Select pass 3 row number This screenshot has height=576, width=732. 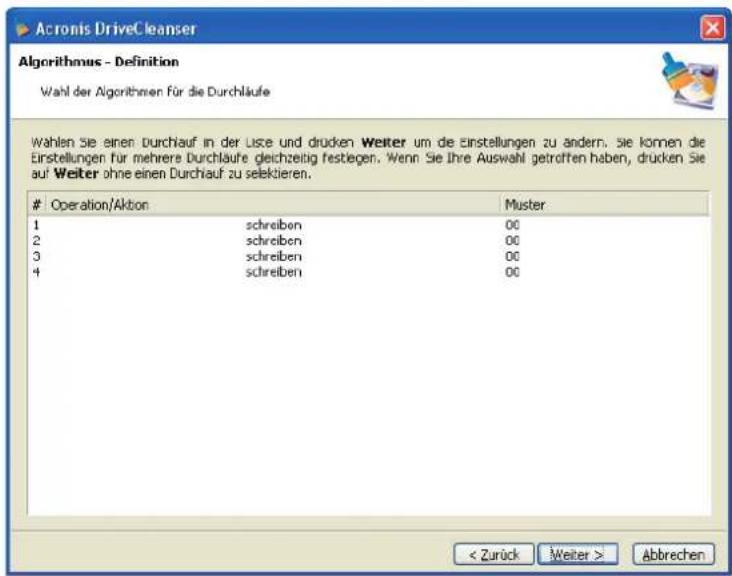36,256
